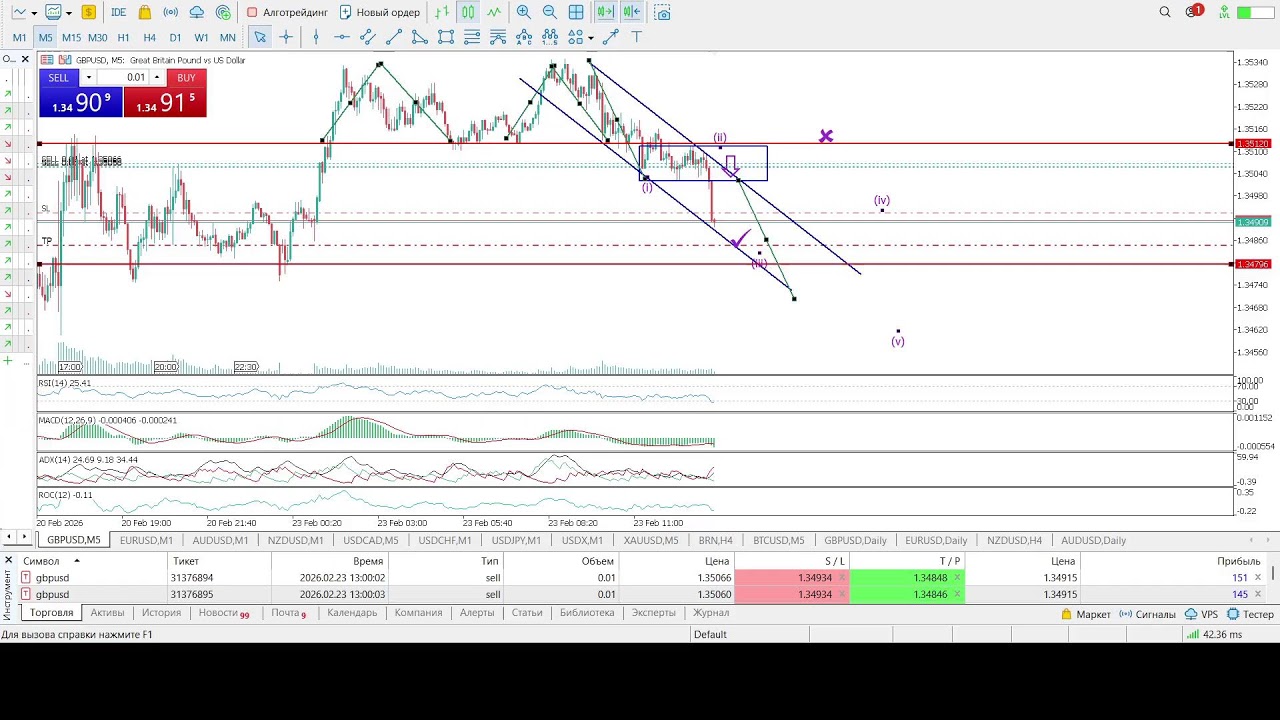Viewport: 1280px width, 720px height.
Task: Zoom in on the chart
Action: [523, 12]
